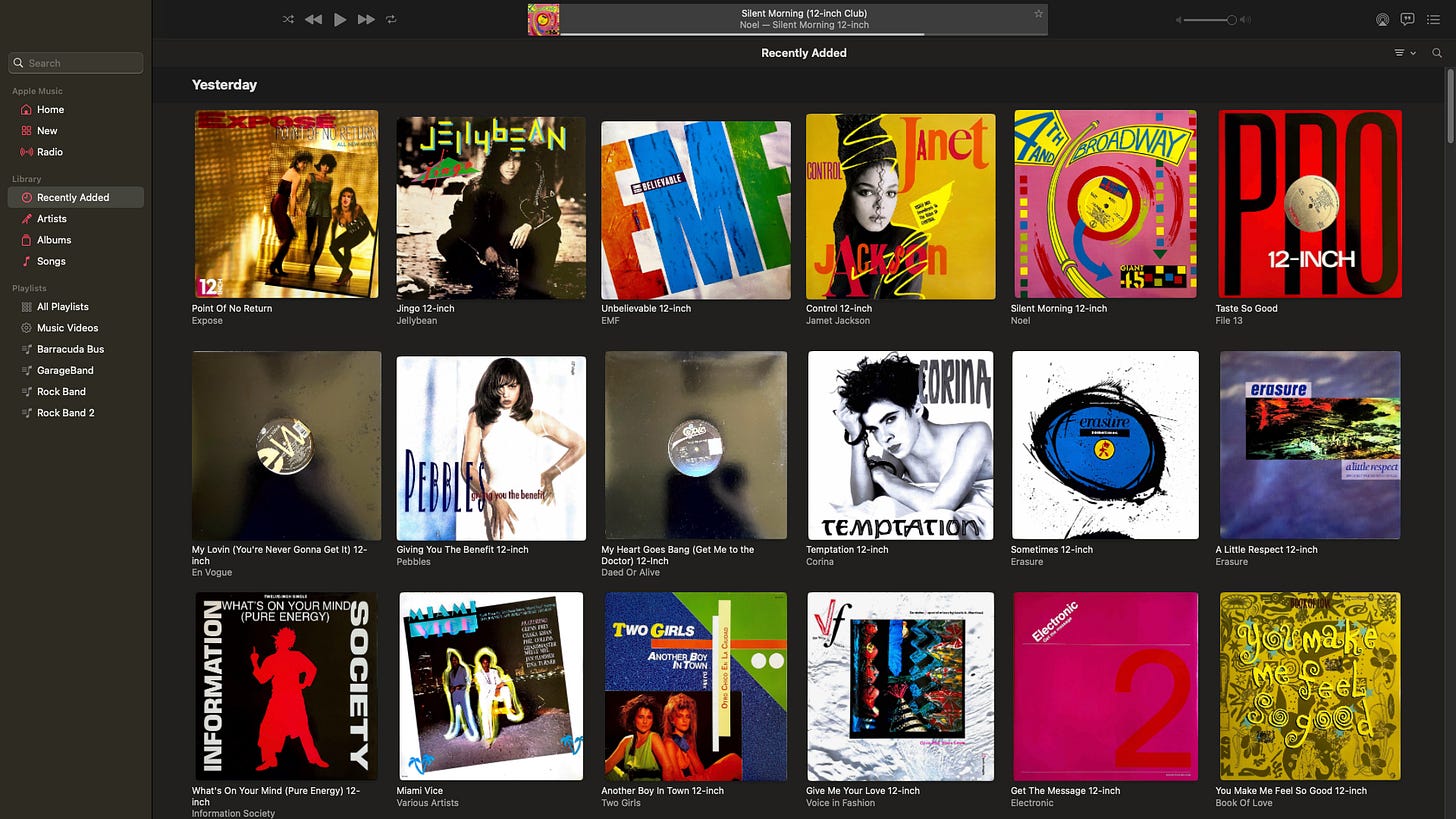The height and width of the screenshot is (819, 1456).
Task: Play the current track
Action: [340, 18]
